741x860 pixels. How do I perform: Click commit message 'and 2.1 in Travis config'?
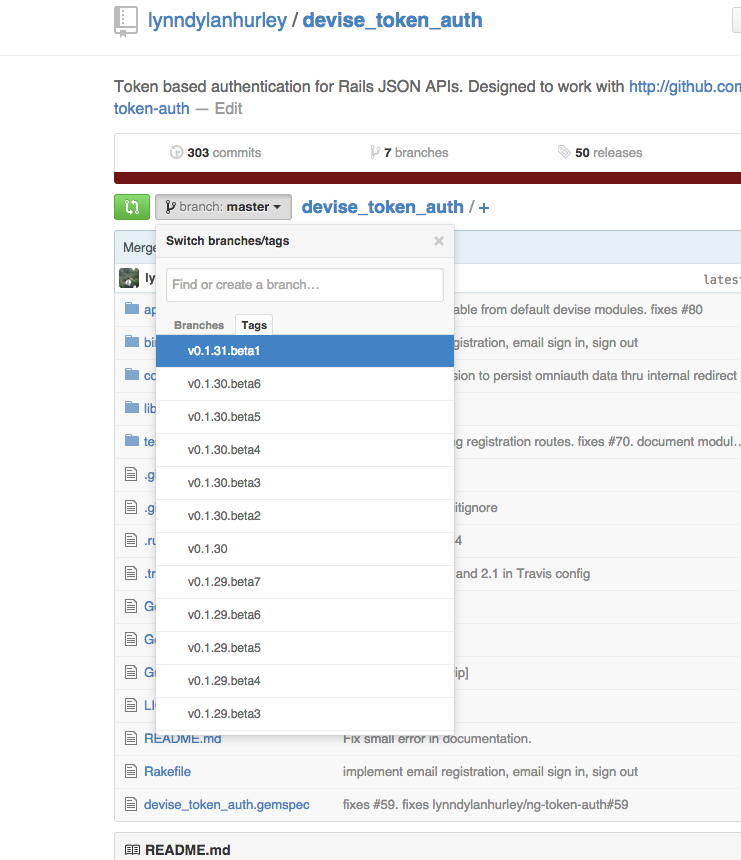[x=522, y=573]
